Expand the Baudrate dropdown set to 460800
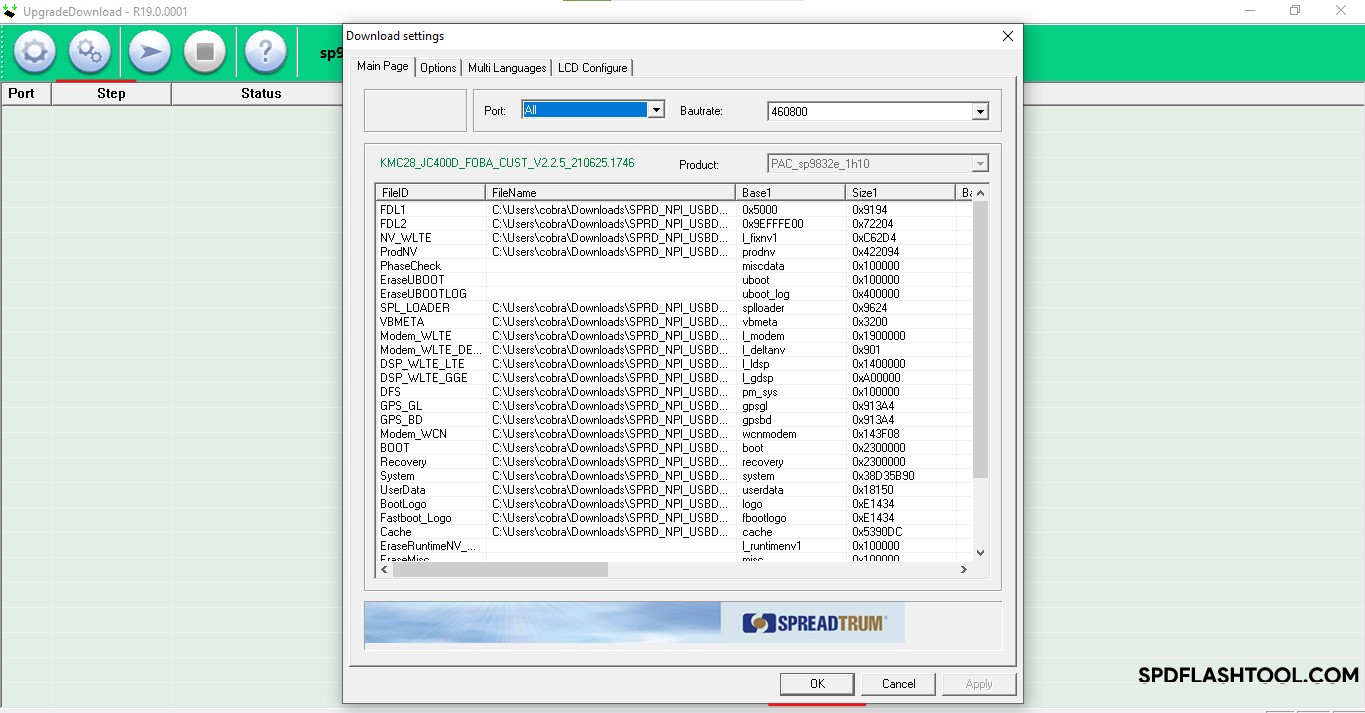1365x713 pixels. (x=980, y=112)
